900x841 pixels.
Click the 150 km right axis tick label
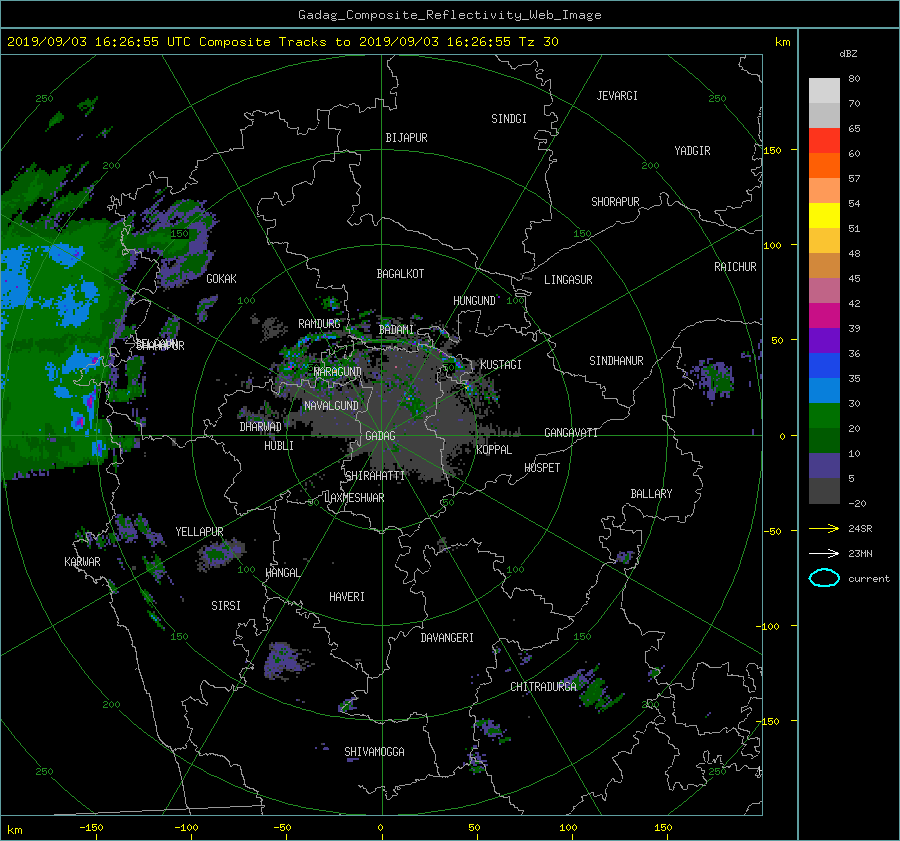pyautogui.click(x=772, y=150)
